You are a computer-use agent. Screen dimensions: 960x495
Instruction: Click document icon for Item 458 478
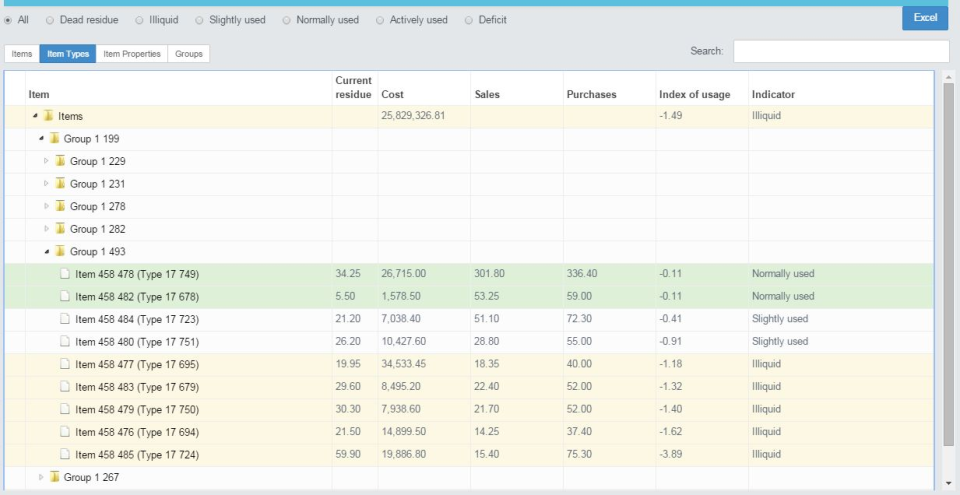pyautogui.click(x=65, y=274)
